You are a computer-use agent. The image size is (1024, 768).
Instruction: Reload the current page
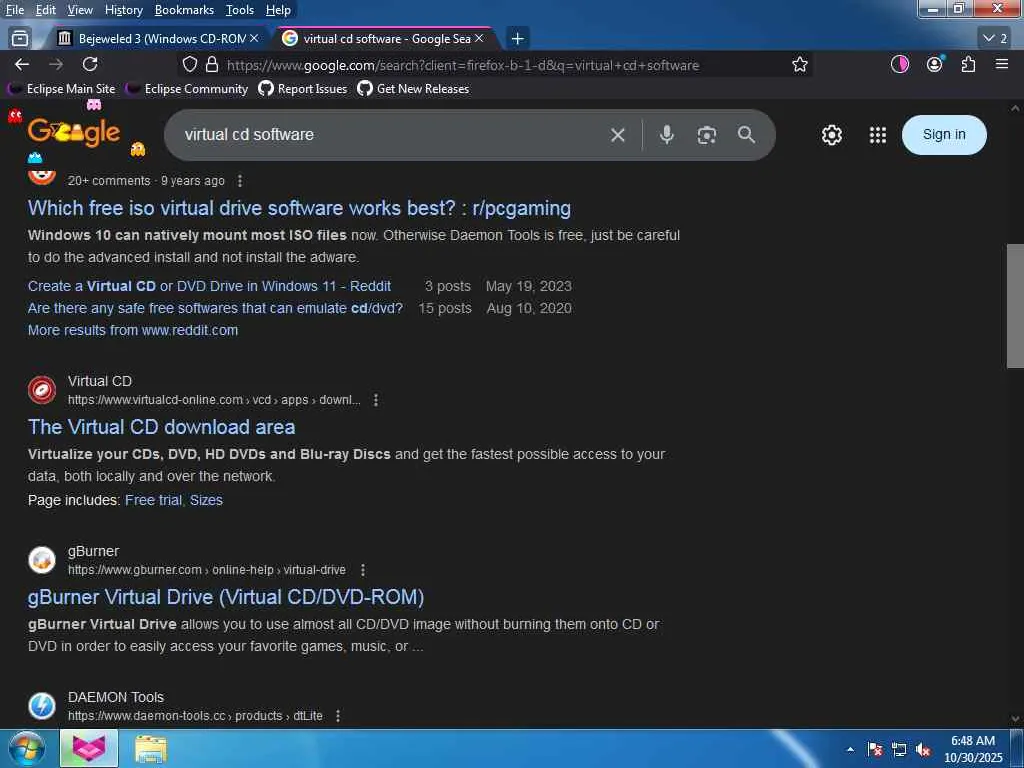click(x=90, y=64)
